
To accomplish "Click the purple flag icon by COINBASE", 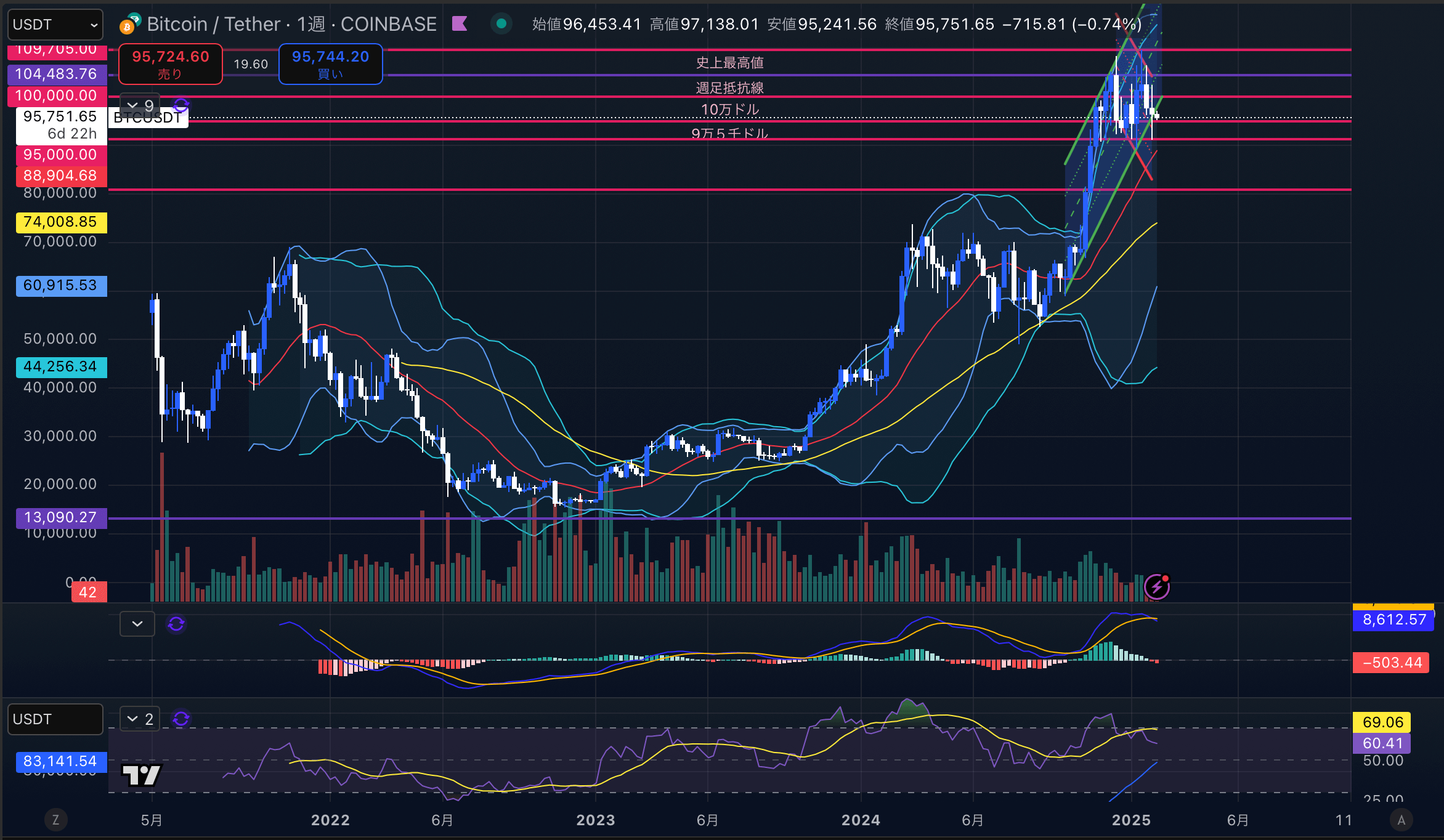I will pos(460,24).
